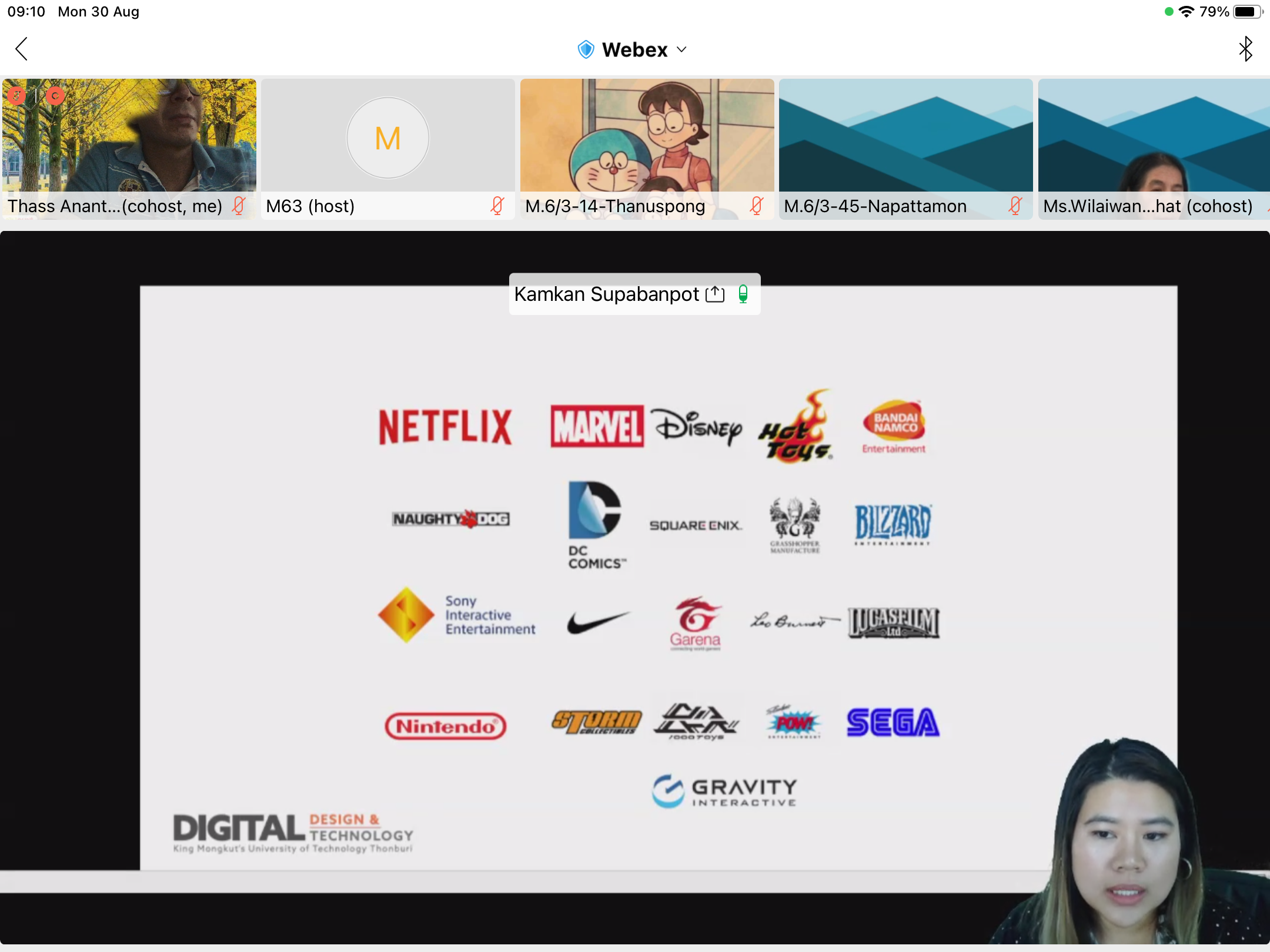Tap the Digital Design & Technology logo

coord(293,833)
